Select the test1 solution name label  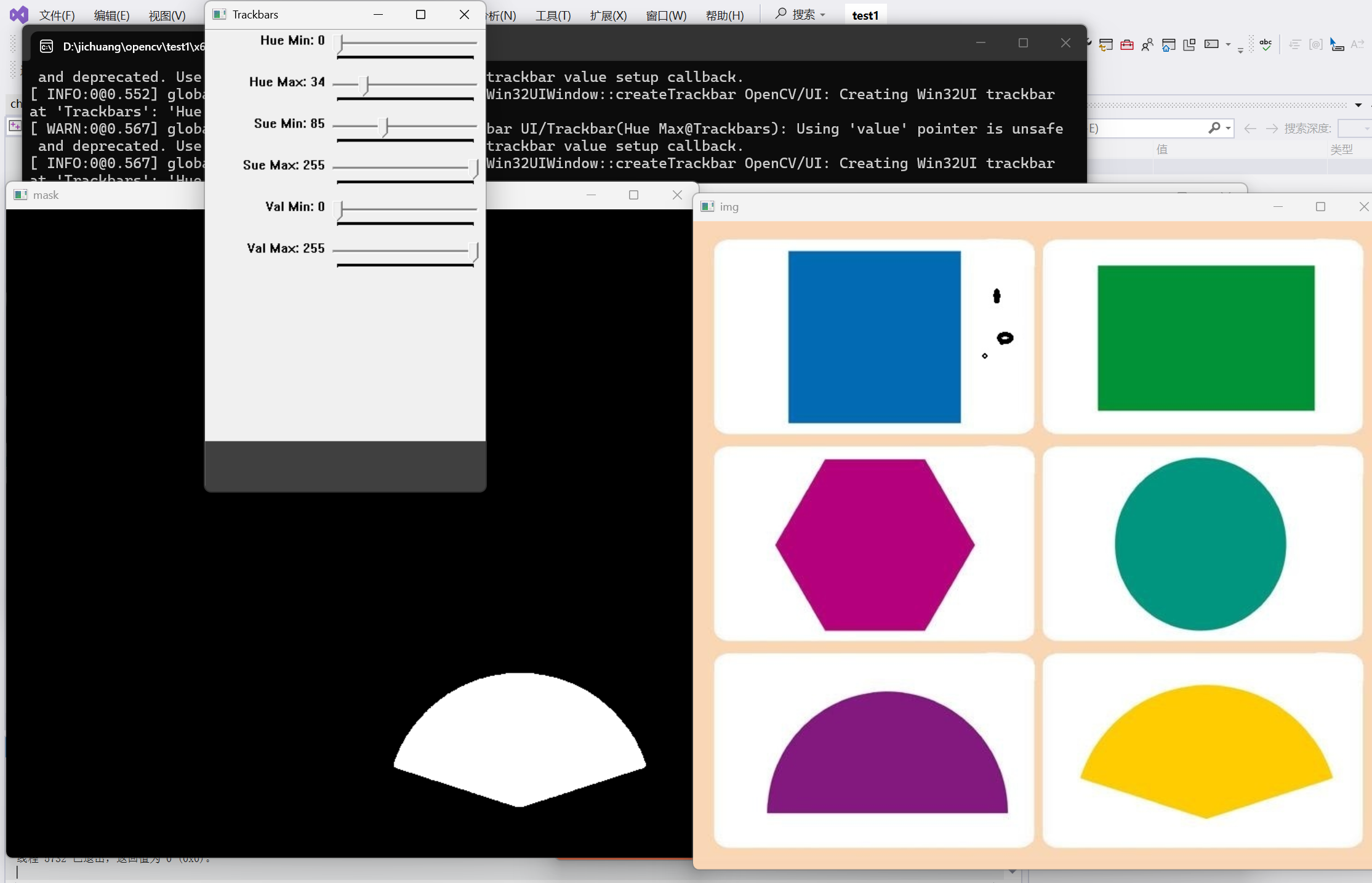(x=865, y=15)
